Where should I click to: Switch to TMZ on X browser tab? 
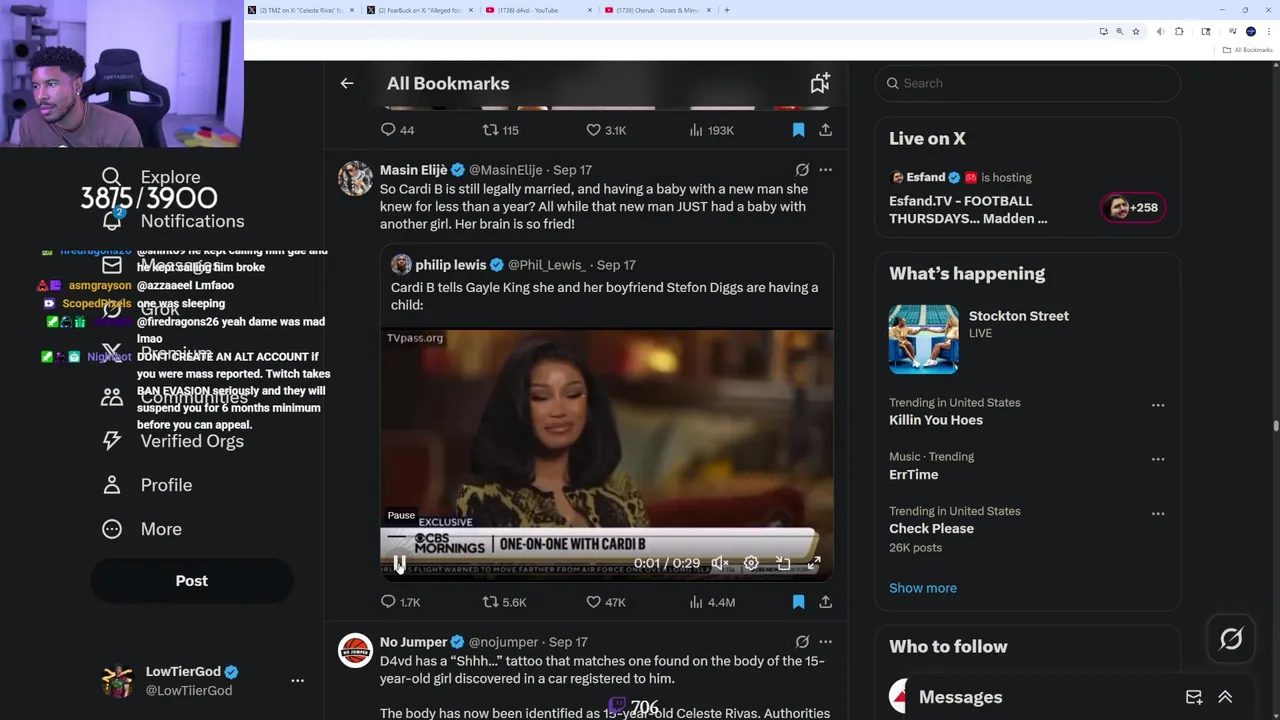[x=301, y=10]
